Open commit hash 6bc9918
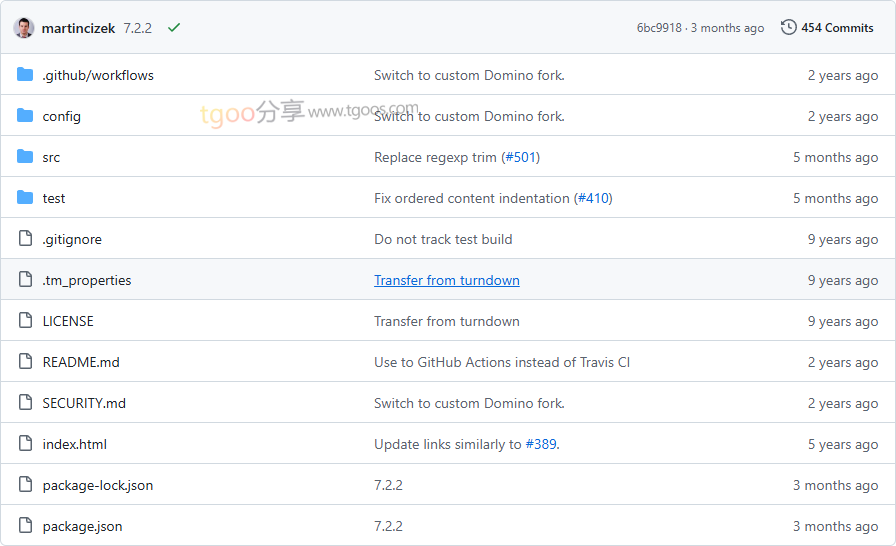 coord(659,28)
